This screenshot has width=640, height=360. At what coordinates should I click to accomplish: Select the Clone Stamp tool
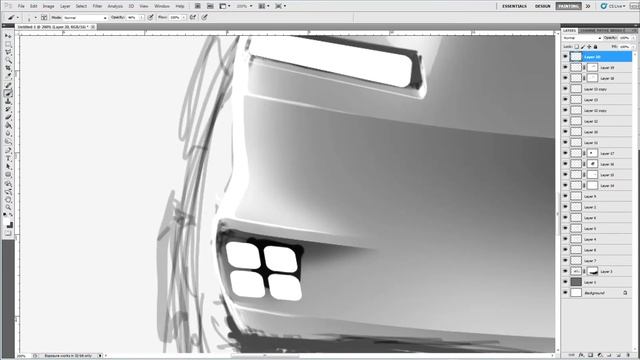[x=8, y=102]
